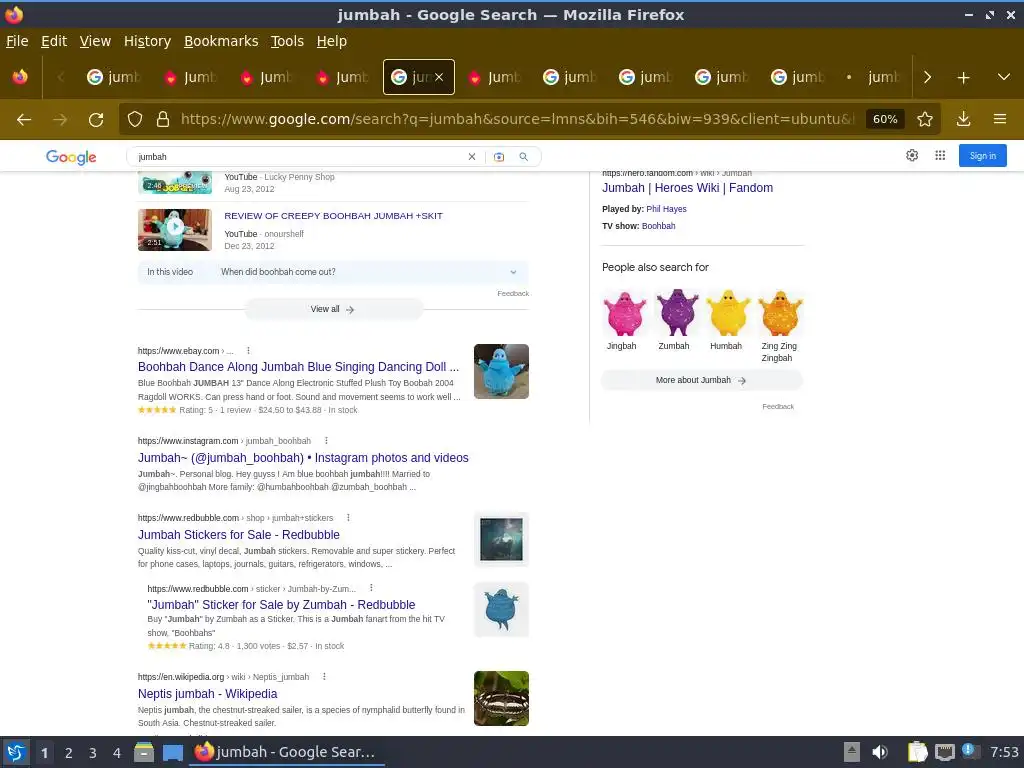This screenshot has width=1024, height=768.
Task: Click the purple Zumbah thumbnail
Action: pos(677,313)
